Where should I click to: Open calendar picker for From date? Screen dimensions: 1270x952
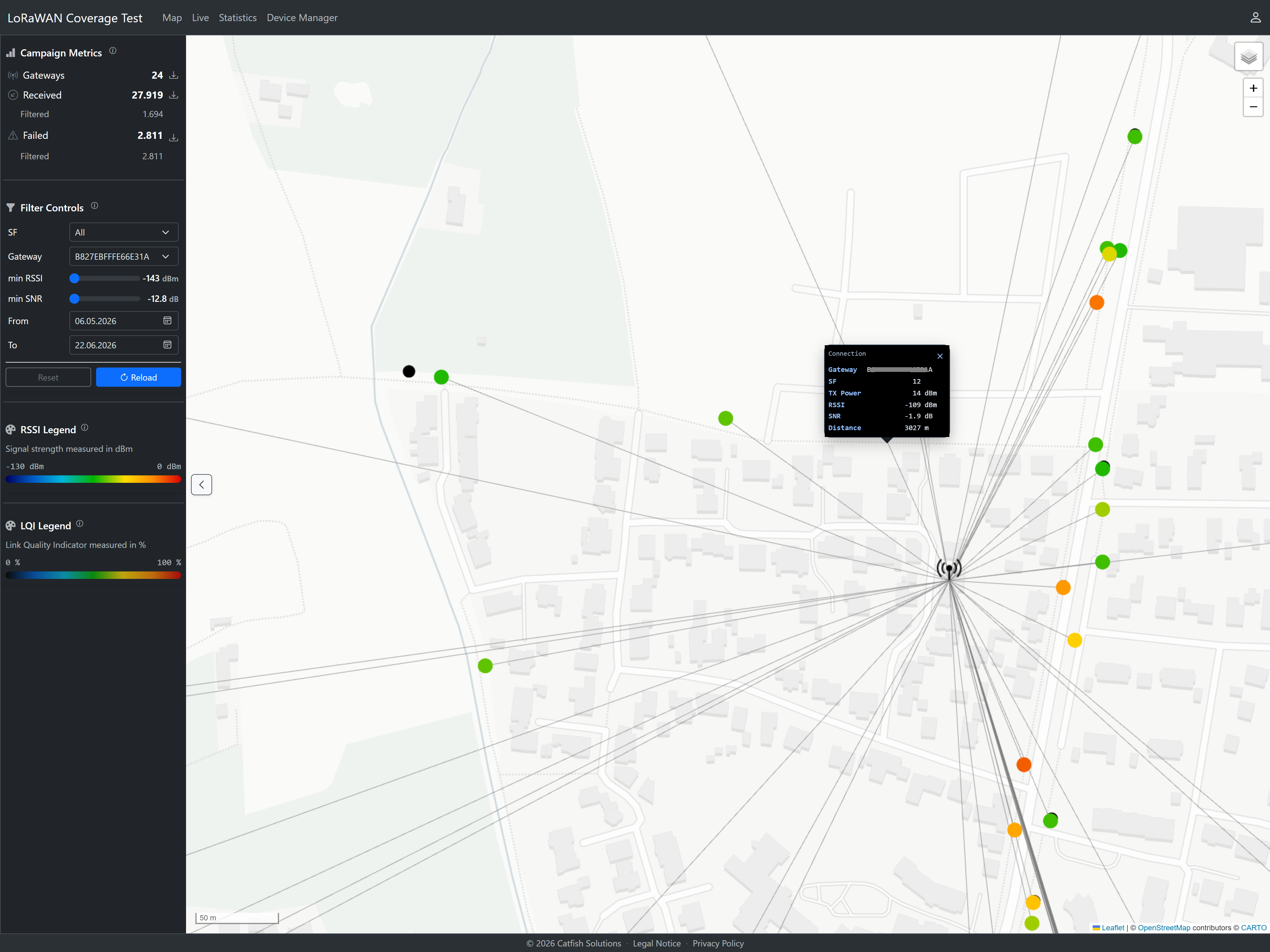[x=167, y=321]
